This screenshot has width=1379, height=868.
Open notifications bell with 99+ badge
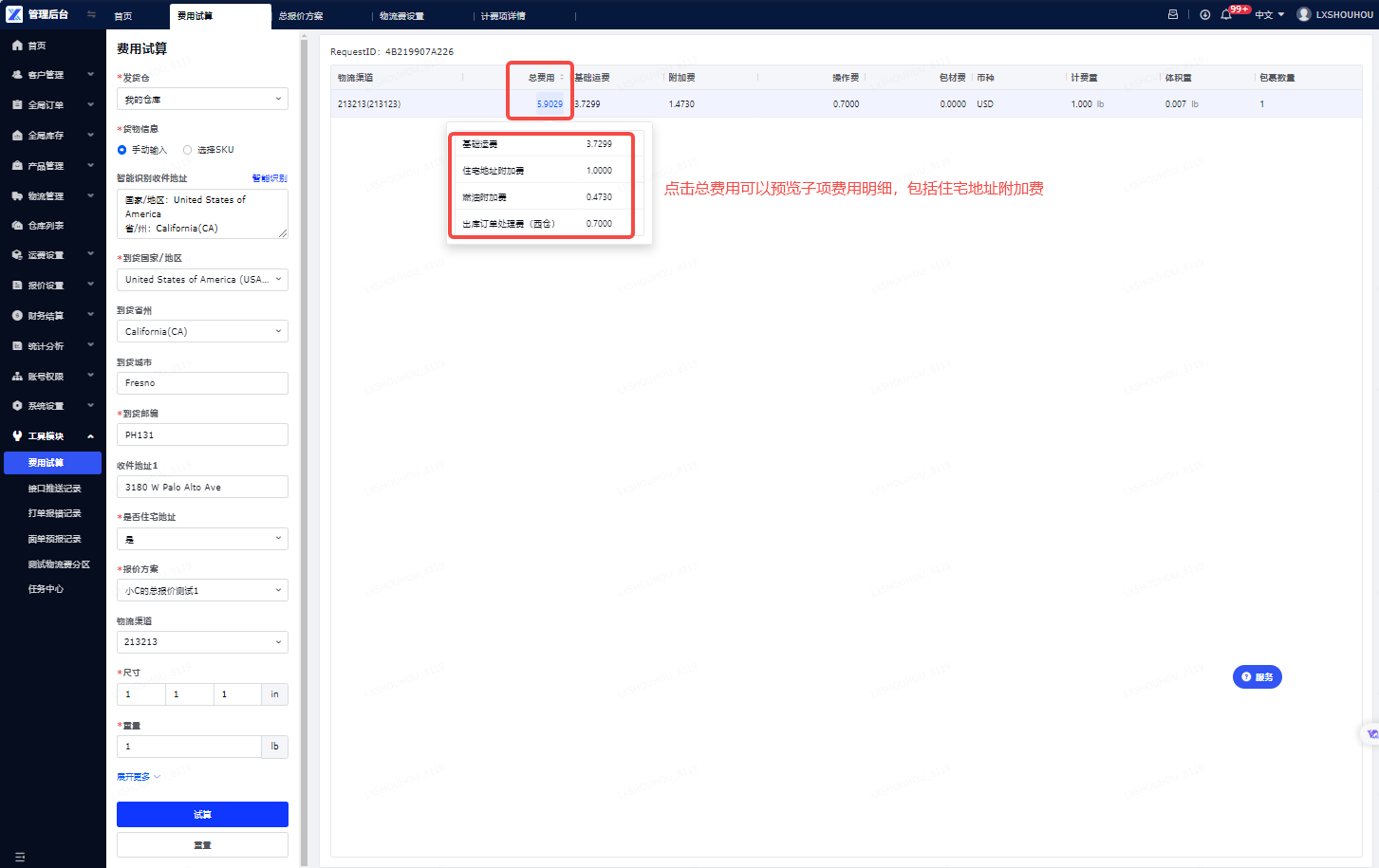coord(1226,14)
